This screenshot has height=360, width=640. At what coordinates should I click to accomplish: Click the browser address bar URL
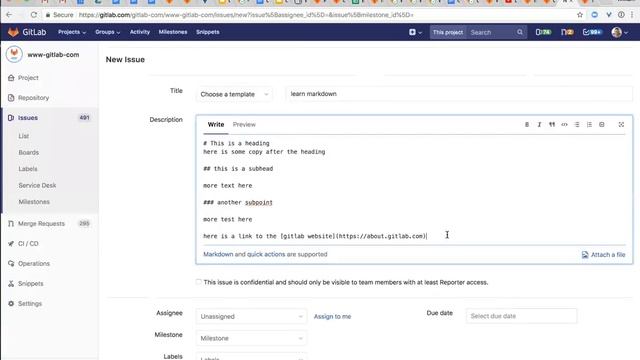246,15
